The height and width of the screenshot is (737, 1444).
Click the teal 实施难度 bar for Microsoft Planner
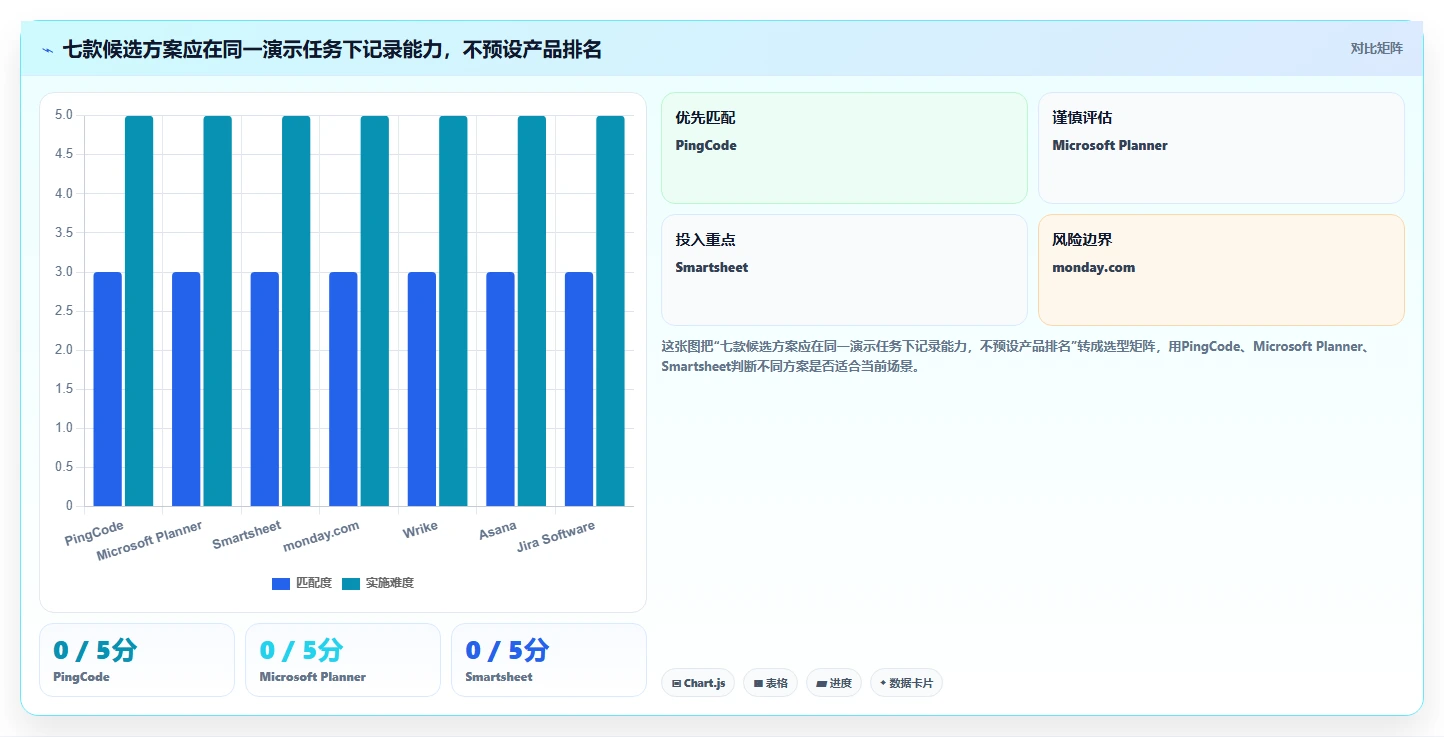(218, 311)
